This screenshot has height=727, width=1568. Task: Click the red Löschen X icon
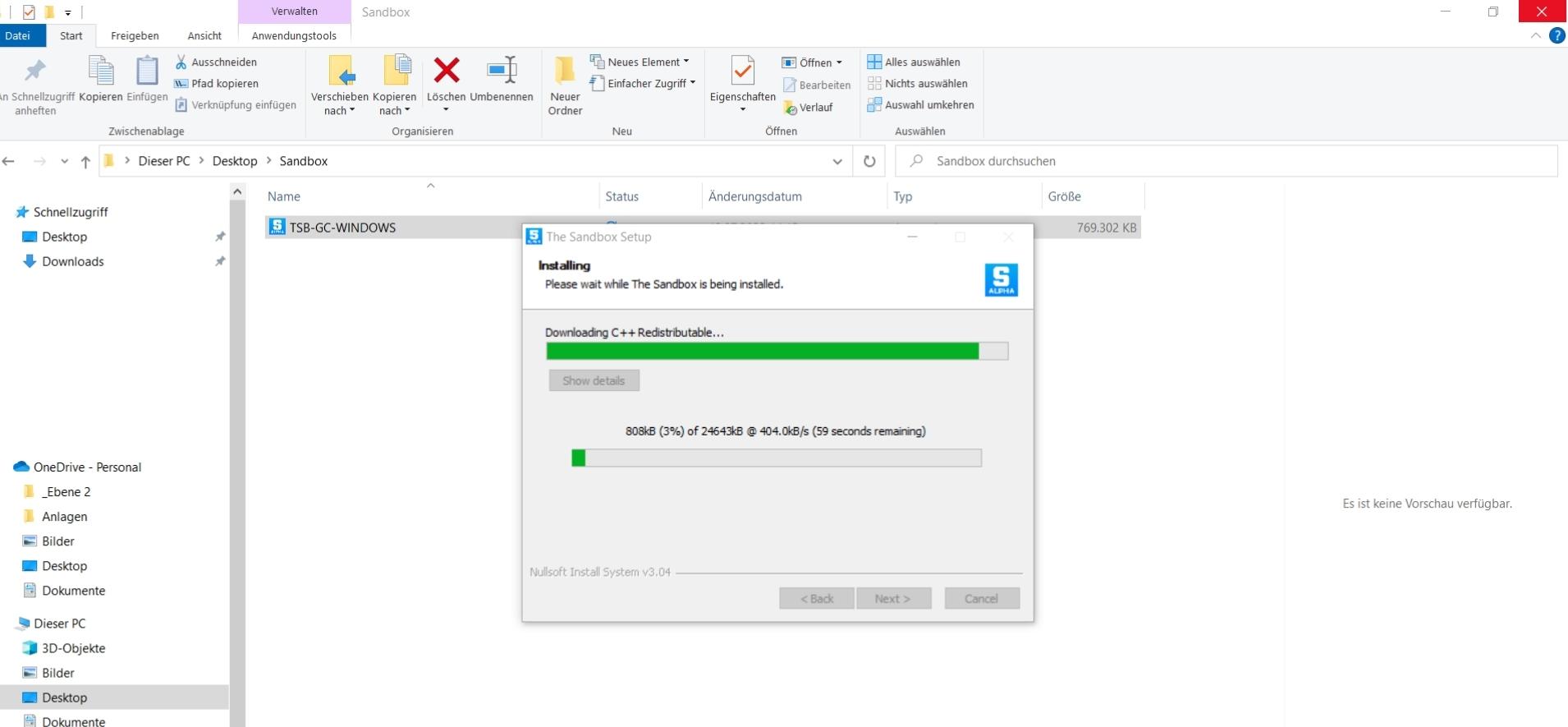[447, 71]
